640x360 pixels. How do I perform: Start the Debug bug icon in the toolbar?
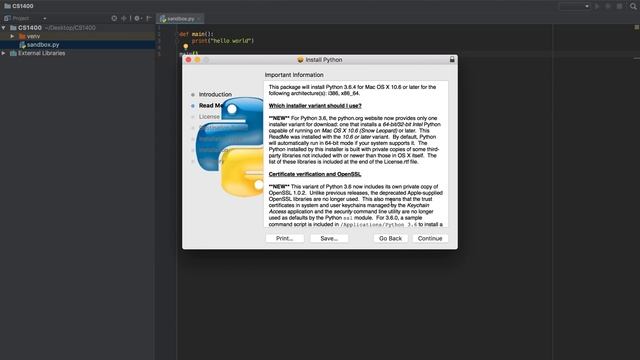click(608, 6)
